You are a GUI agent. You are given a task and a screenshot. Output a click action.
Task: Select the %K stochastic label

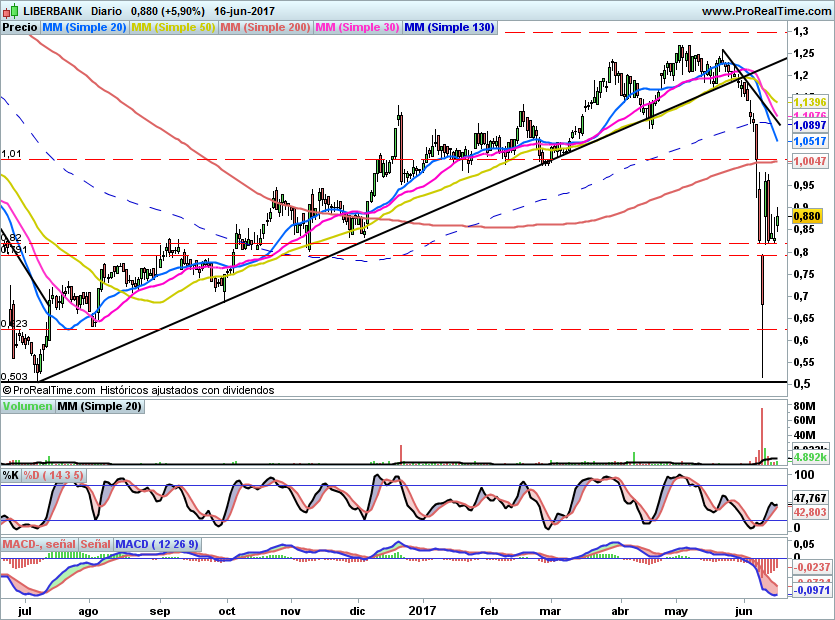tap(11, 475)
